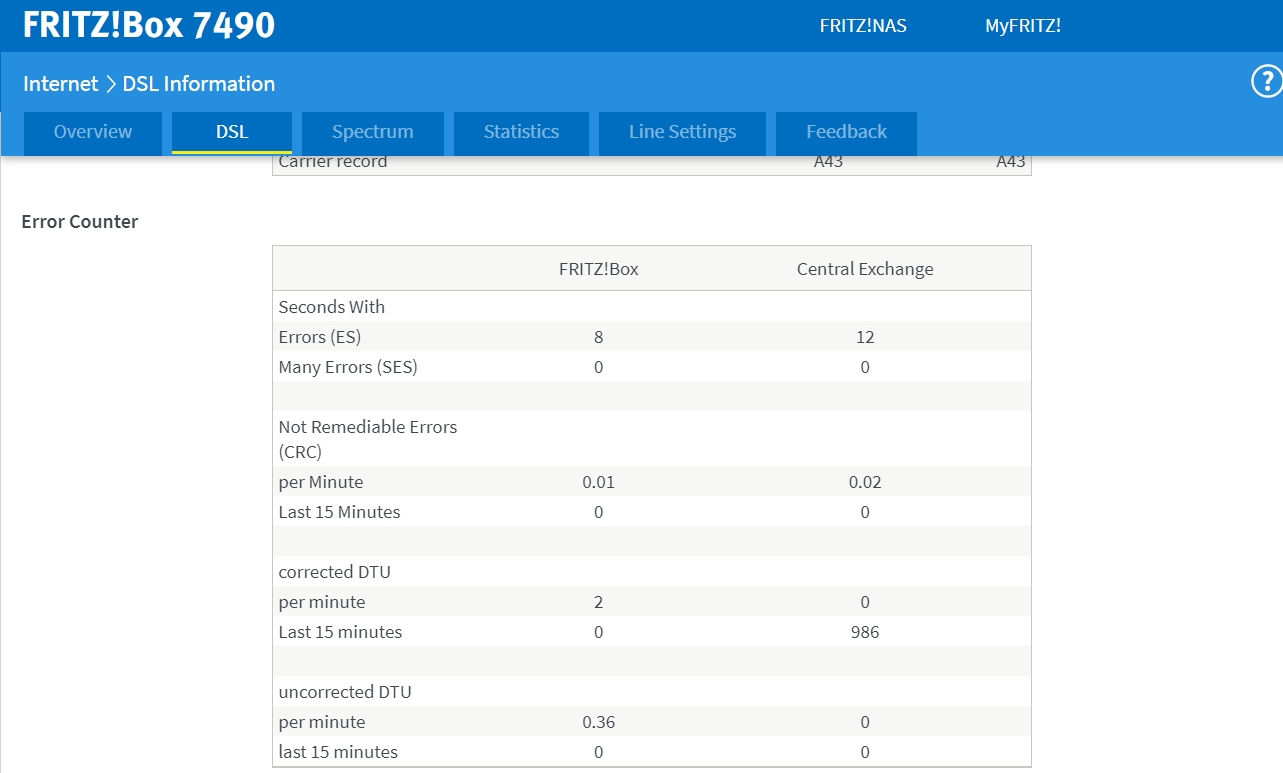This screenshot has width=1283, height=773.
Task: Go to the Feedback tab
Action: tap(846, 132)
